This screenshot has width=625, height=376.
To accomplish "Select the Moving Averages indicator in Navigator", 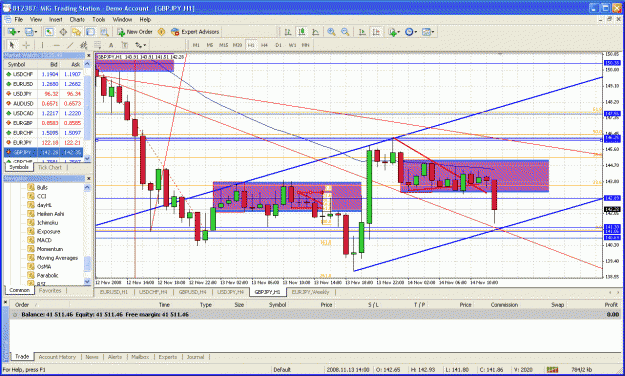I will (x=57, y=258).
